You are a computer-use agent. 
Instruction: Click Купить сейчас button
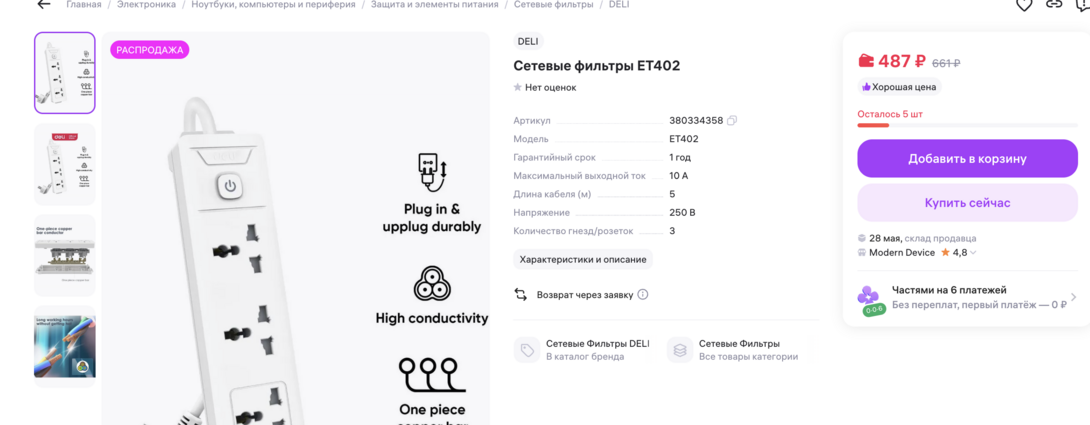point(967,203)
